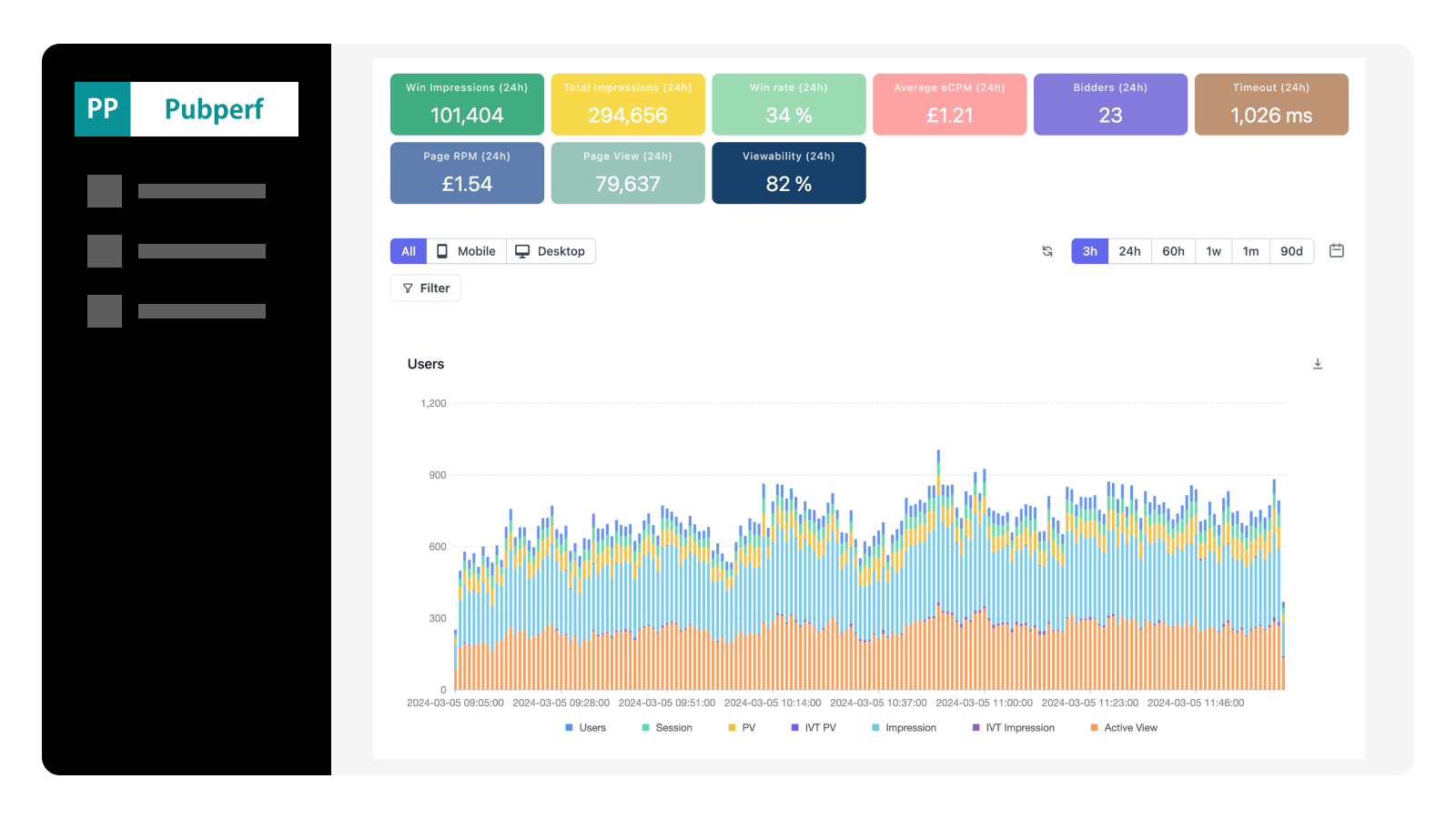
Task: Click the Win Impressions (24h) card
Action: (467, 105)
